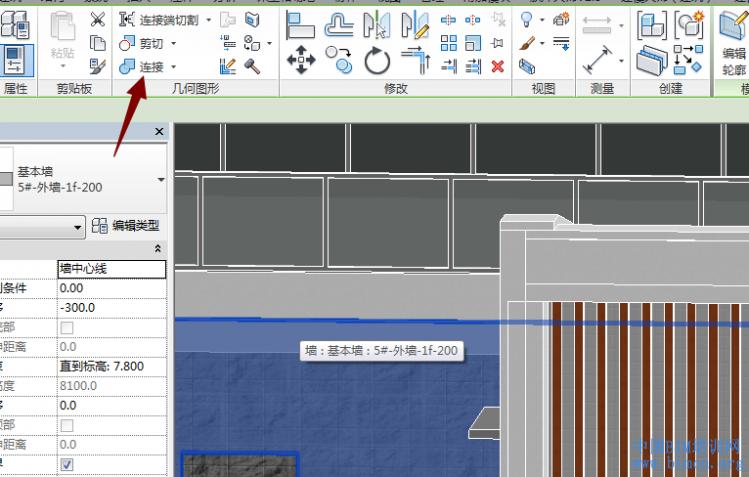Open the 连接 (Join) dropdown arrow

(174, 66)
